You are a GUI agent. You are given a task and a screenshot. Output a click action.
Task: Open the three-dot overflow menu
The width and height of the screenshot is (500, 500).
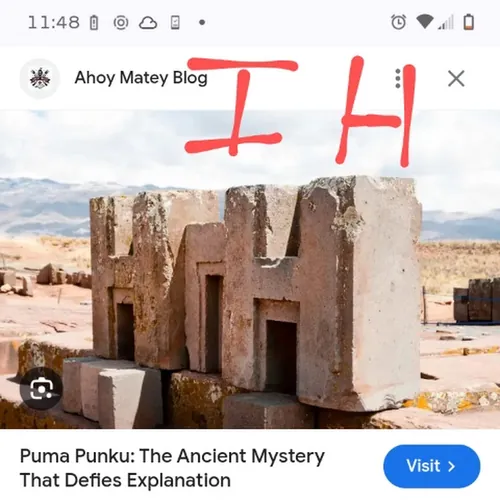pyautogui.click(x=398, y=79)
